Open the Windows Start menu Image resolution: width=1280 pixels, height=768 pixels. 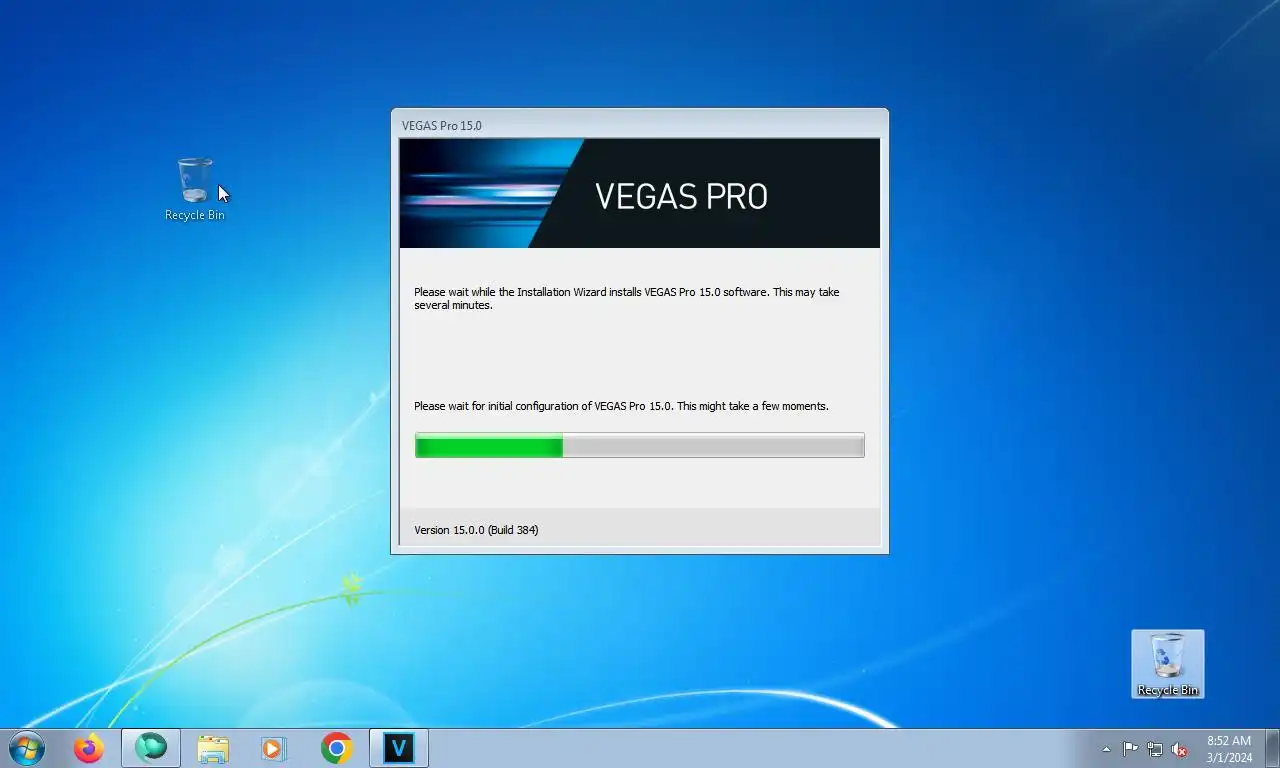tap(26, 748)
